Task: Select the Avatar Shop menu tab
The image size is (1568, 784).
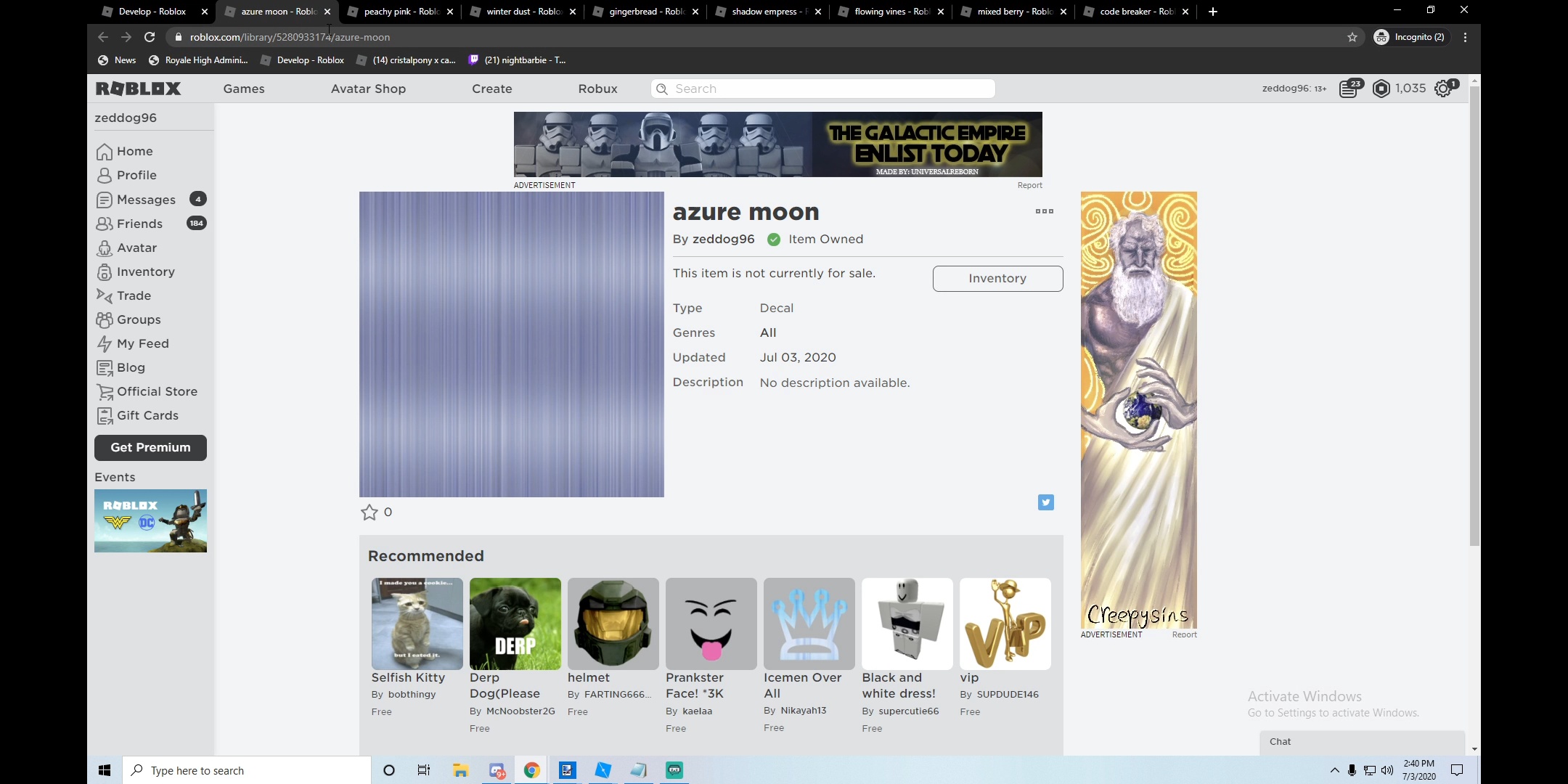Action: pyautogui.click(x=367, y=88)
